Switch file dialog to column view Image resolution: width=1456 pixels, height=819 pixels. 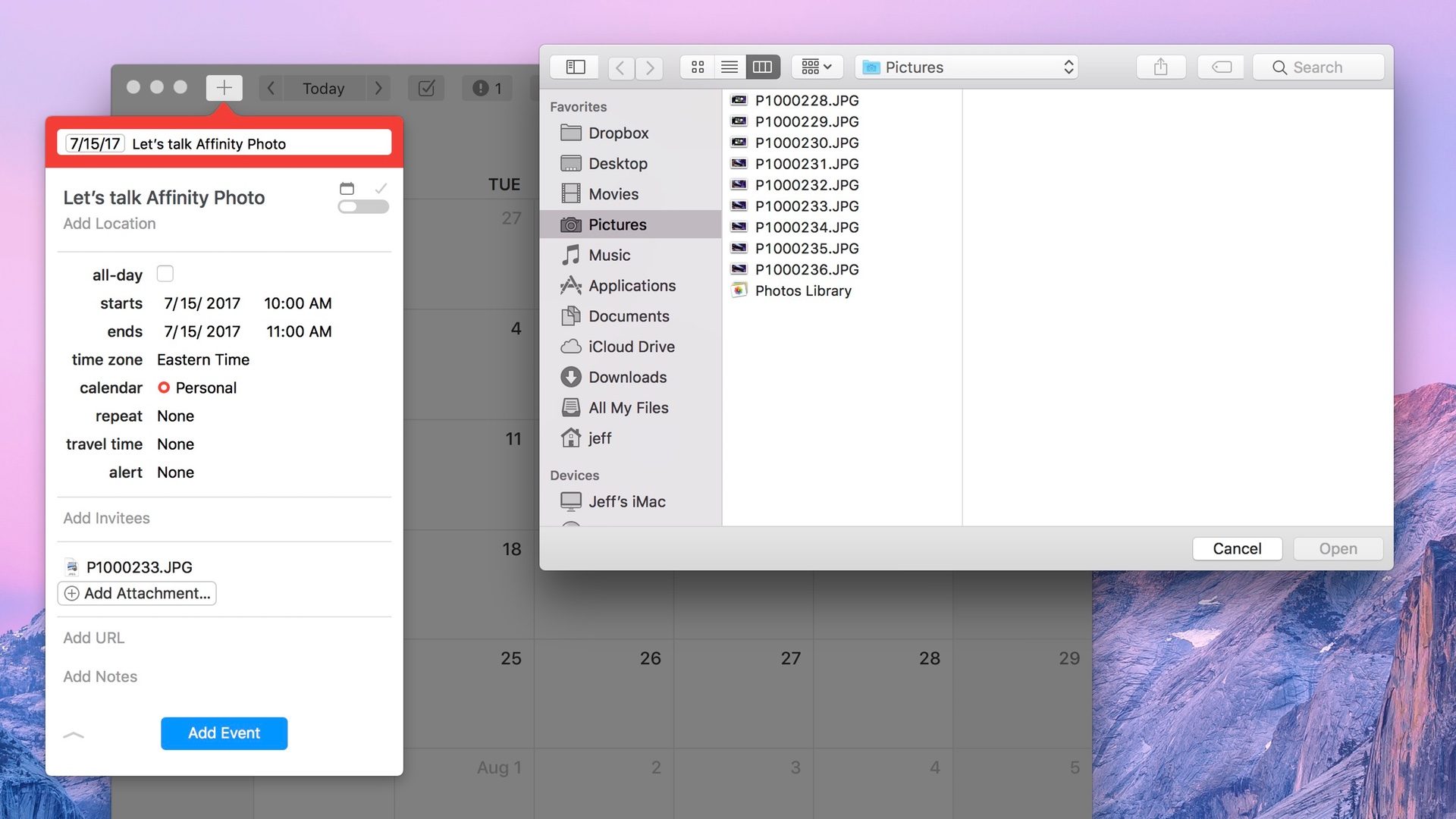[763, 67]
